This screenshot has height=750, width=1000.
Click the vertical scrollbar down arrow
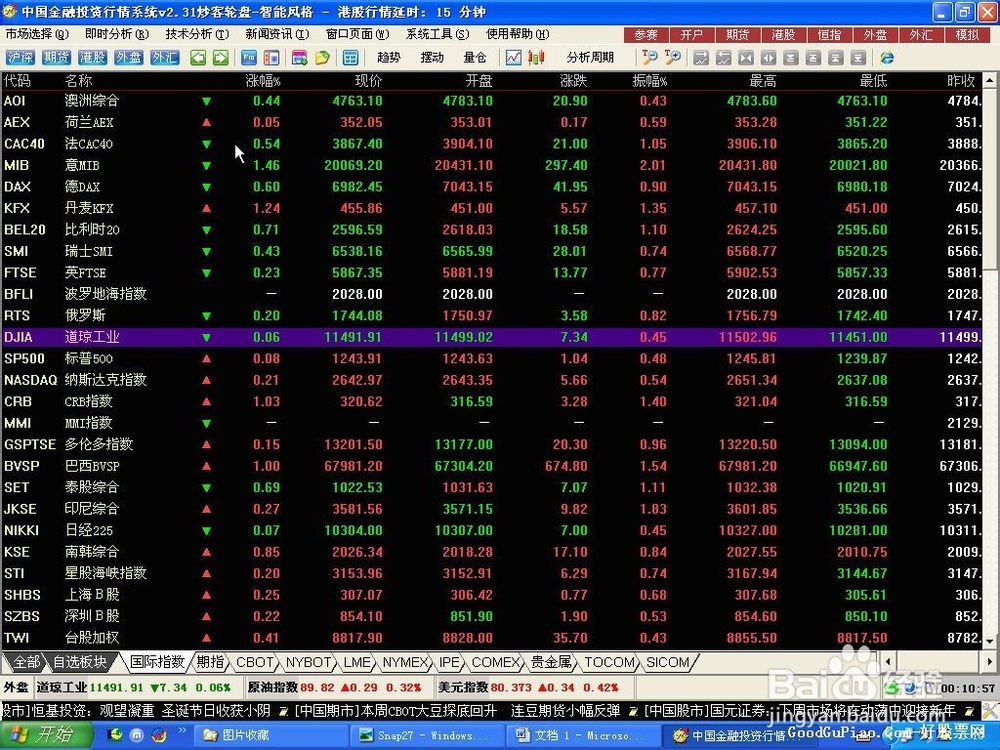coord(990,641)
